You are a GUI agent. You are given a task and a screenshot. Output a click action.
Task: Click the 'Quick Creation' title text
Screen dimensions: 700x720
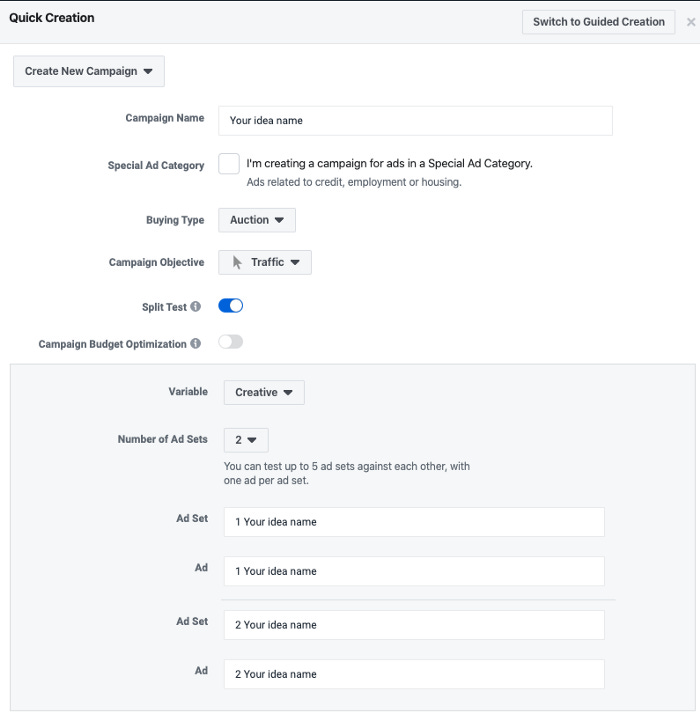tap(52, 18)
